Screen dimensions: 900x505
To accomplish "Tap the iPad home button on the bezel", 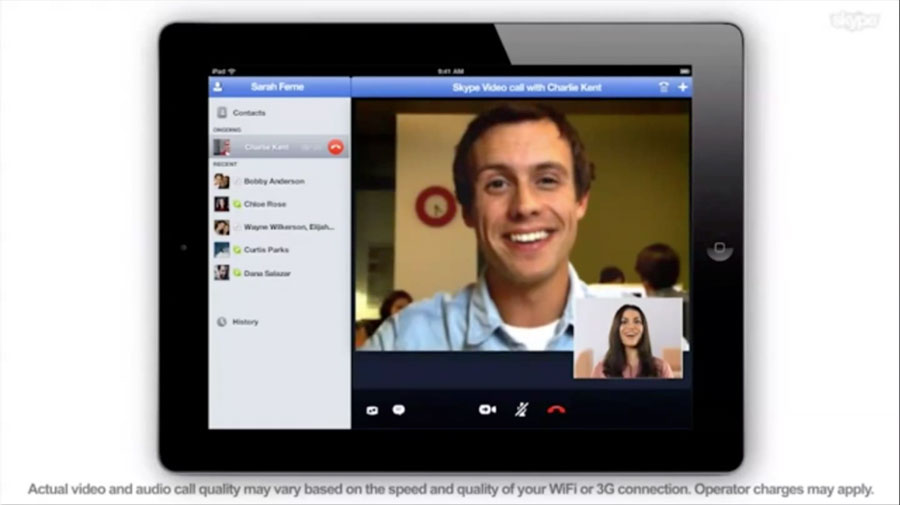I will (720, 248).
